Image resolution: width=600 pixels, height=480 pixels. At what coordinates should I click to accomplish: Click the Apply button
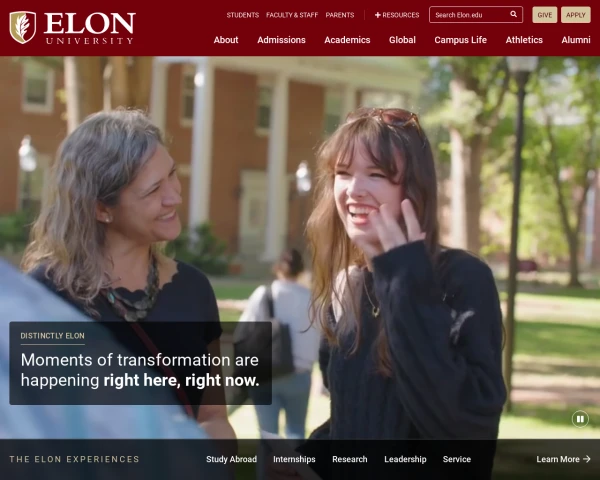(x=576, y=15)
